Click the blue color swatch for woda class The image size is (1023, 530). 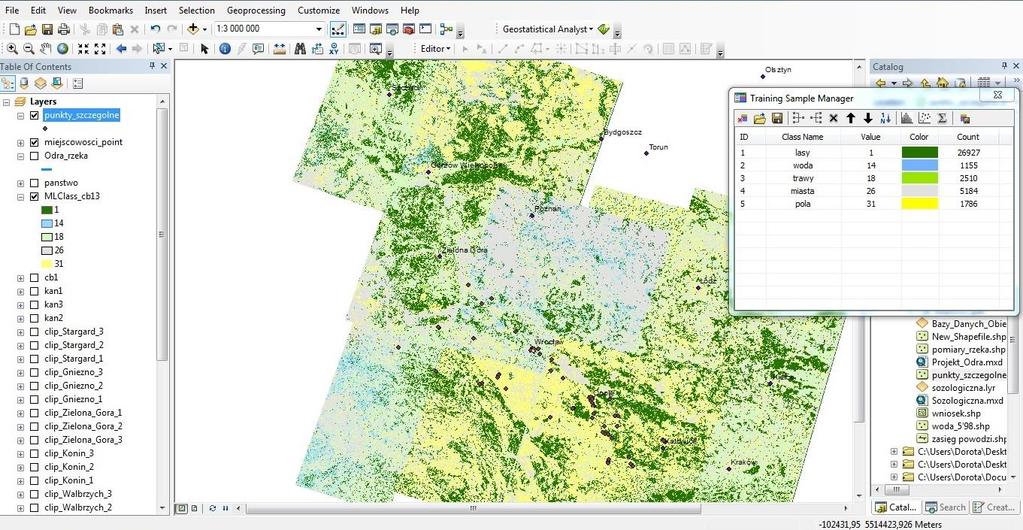(920, 165)
